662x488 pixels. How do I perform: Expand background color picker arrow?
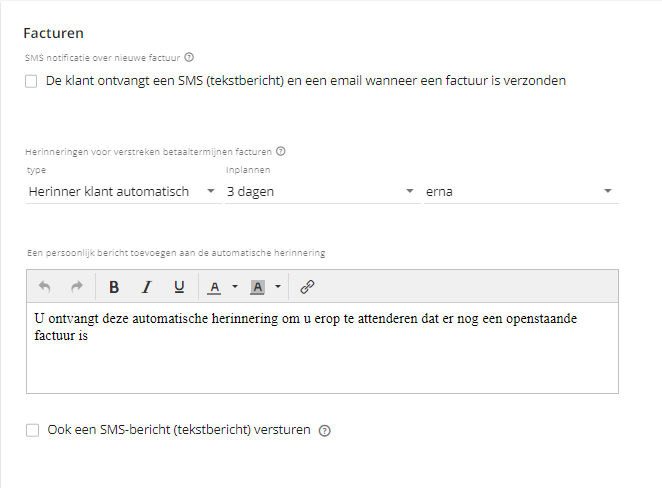coord(278,287)
